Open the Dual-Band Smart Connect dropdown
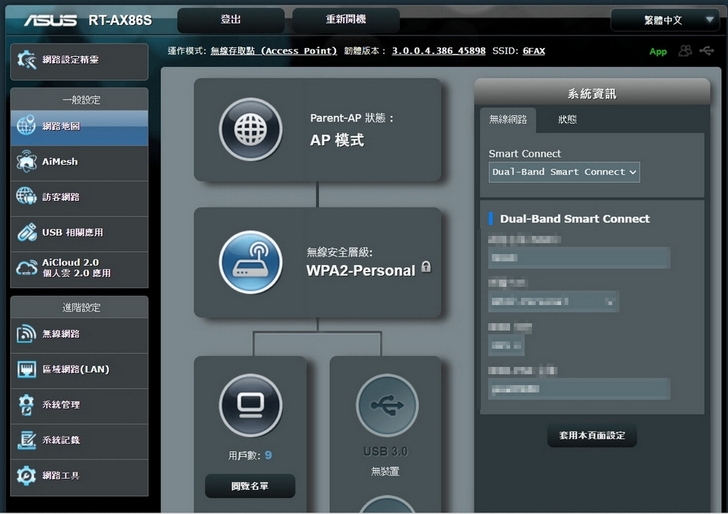The width and height of the screenshot is (728, 514). point(564,172)
